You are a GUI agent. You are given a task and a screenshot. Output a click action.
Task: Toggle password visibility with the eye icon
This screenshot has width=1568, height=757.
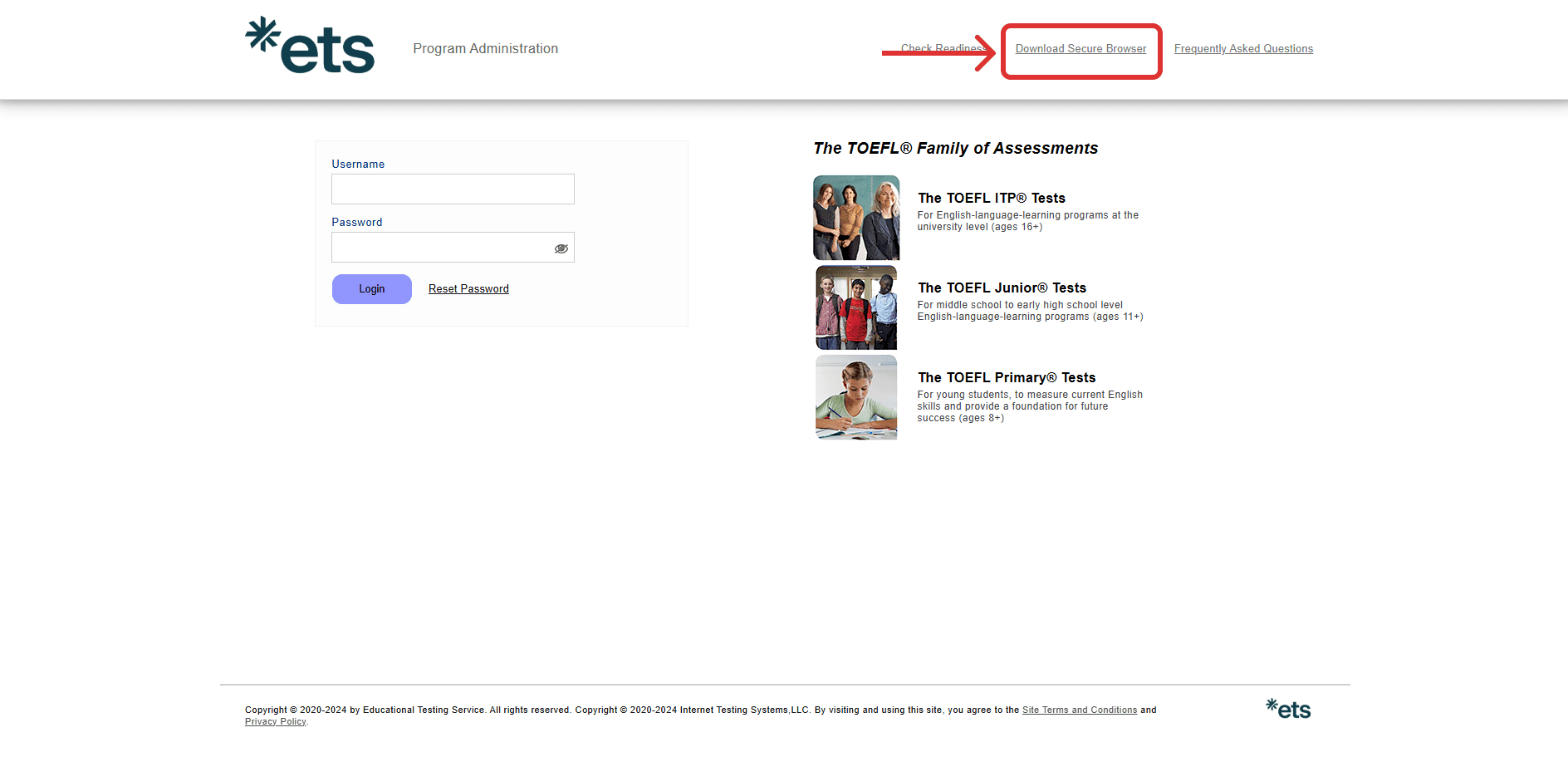pyautogui.click(x=561, y=248)
